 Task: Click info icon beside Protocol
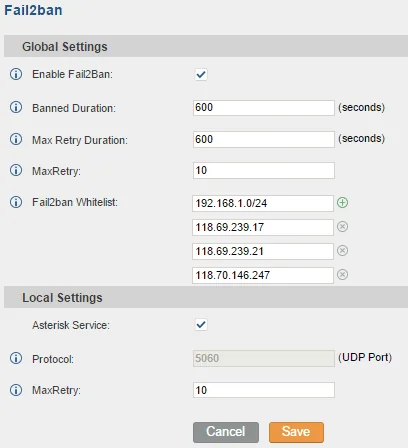click(x=16, y=358)
